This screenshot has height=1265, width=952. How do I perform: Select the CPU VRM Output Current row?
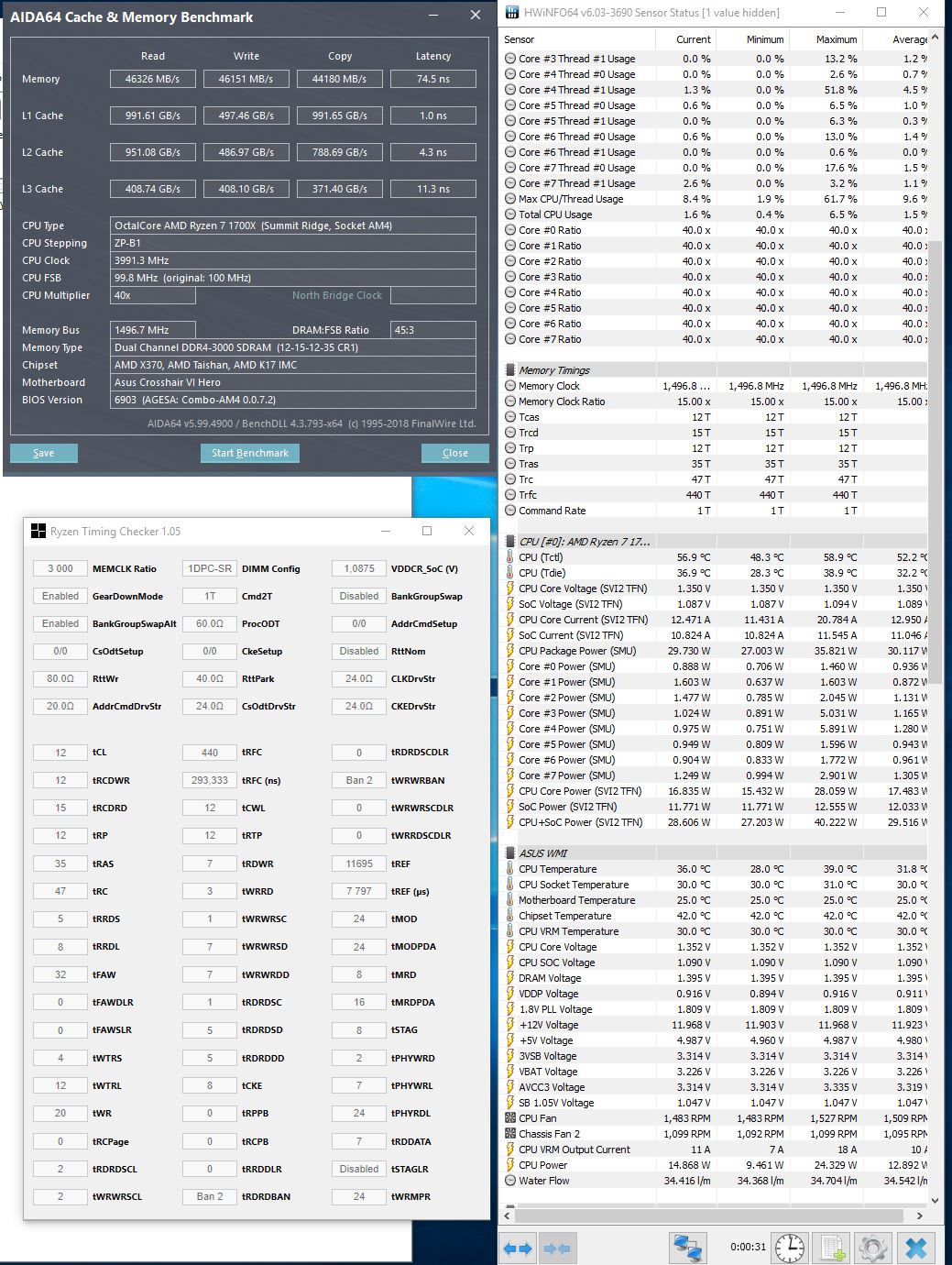pos(715,1149)
